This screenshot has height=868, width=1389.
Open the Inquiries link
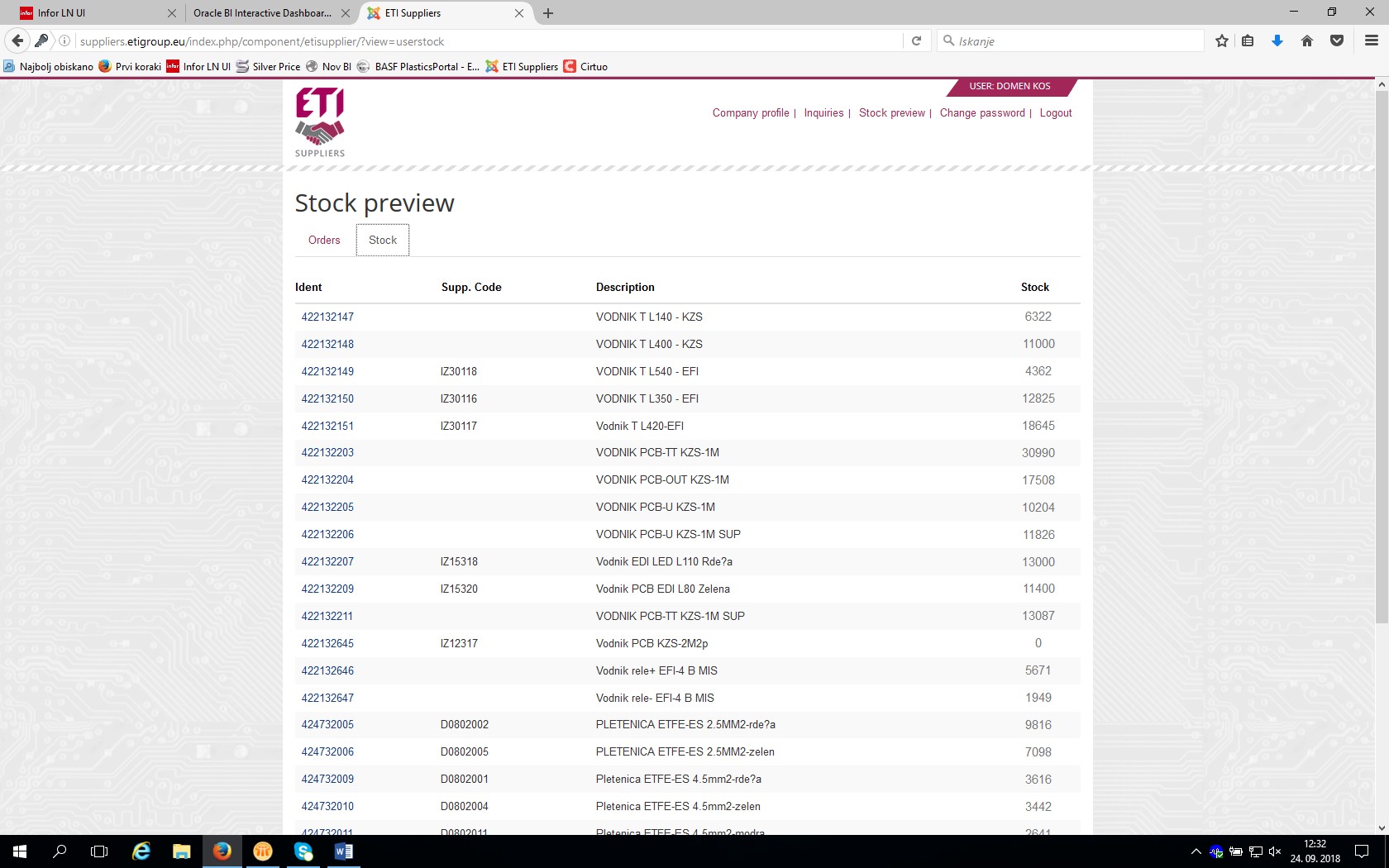tap(823, 113)
